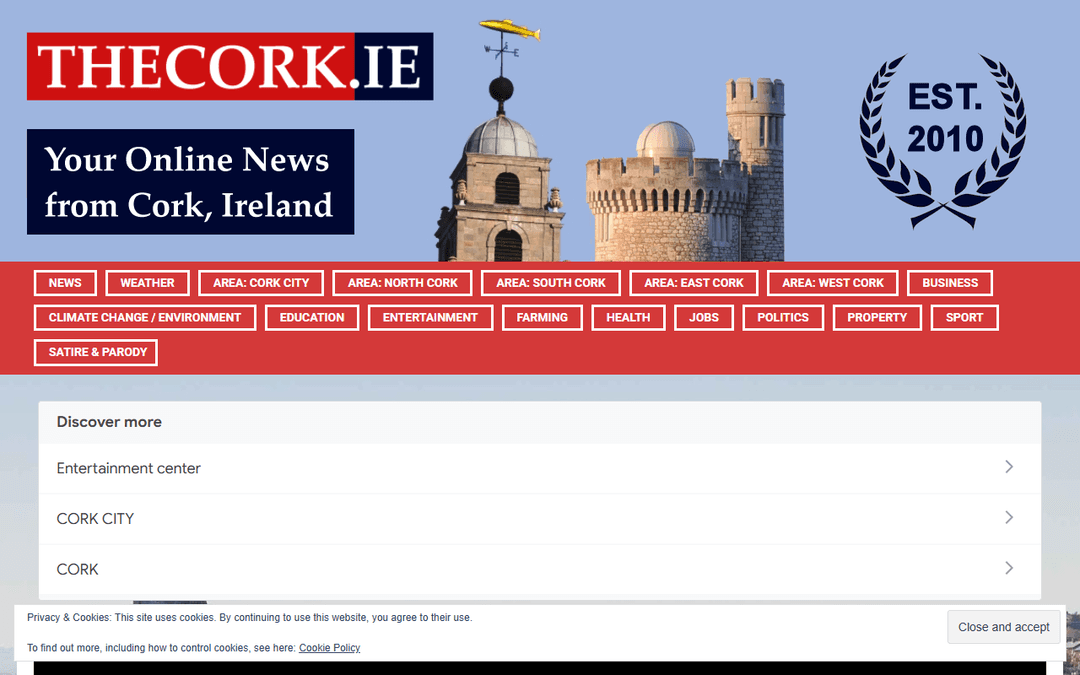Click the Close and accept cookies button
Image resolution: width=1080 pixels, height=675 pixels.
1004,627
